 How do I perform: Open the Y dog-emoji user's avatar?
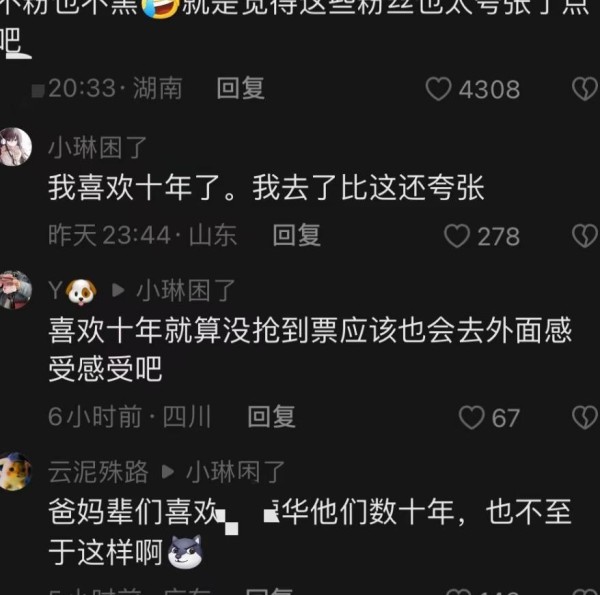tap(15, 290)
